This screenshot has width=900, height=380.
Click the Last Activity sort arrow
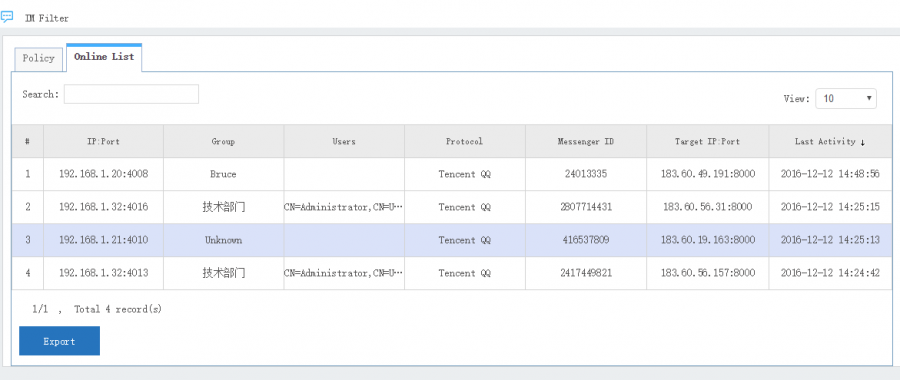click(x=863, y=142)
